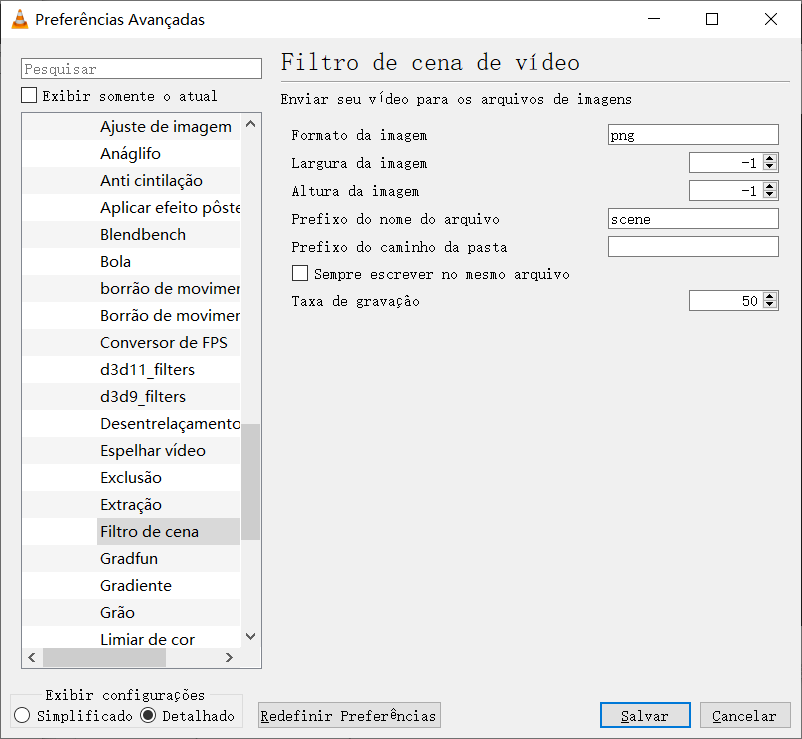
Task: Click Redefinir Preferências button
Action: coord(349,716)
